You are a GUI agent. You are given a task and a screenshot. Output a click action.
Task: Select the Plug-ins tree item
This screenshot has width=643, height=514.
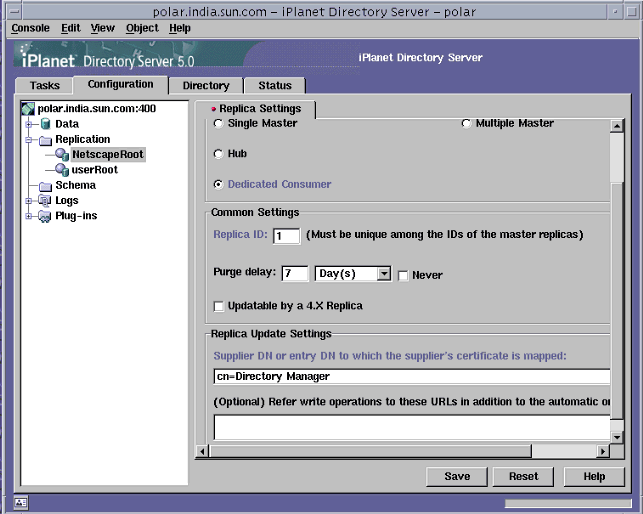(76, 216)
